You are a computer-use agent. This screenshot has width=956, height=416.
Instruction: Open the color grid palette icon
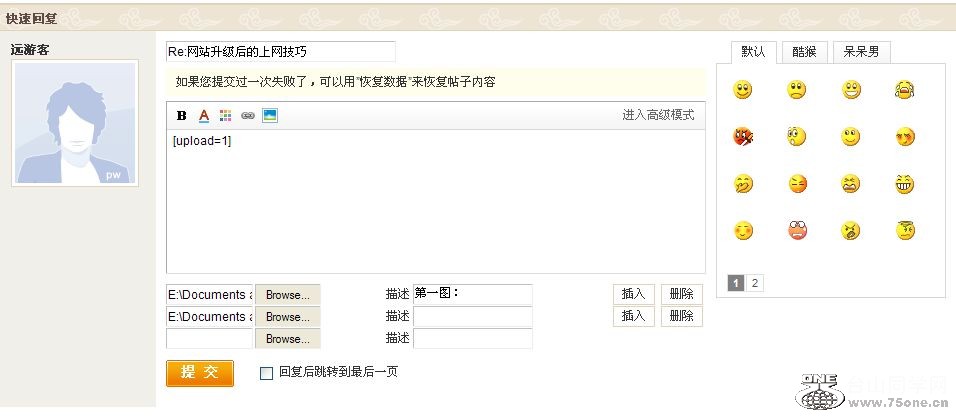(x=225, y=115)
